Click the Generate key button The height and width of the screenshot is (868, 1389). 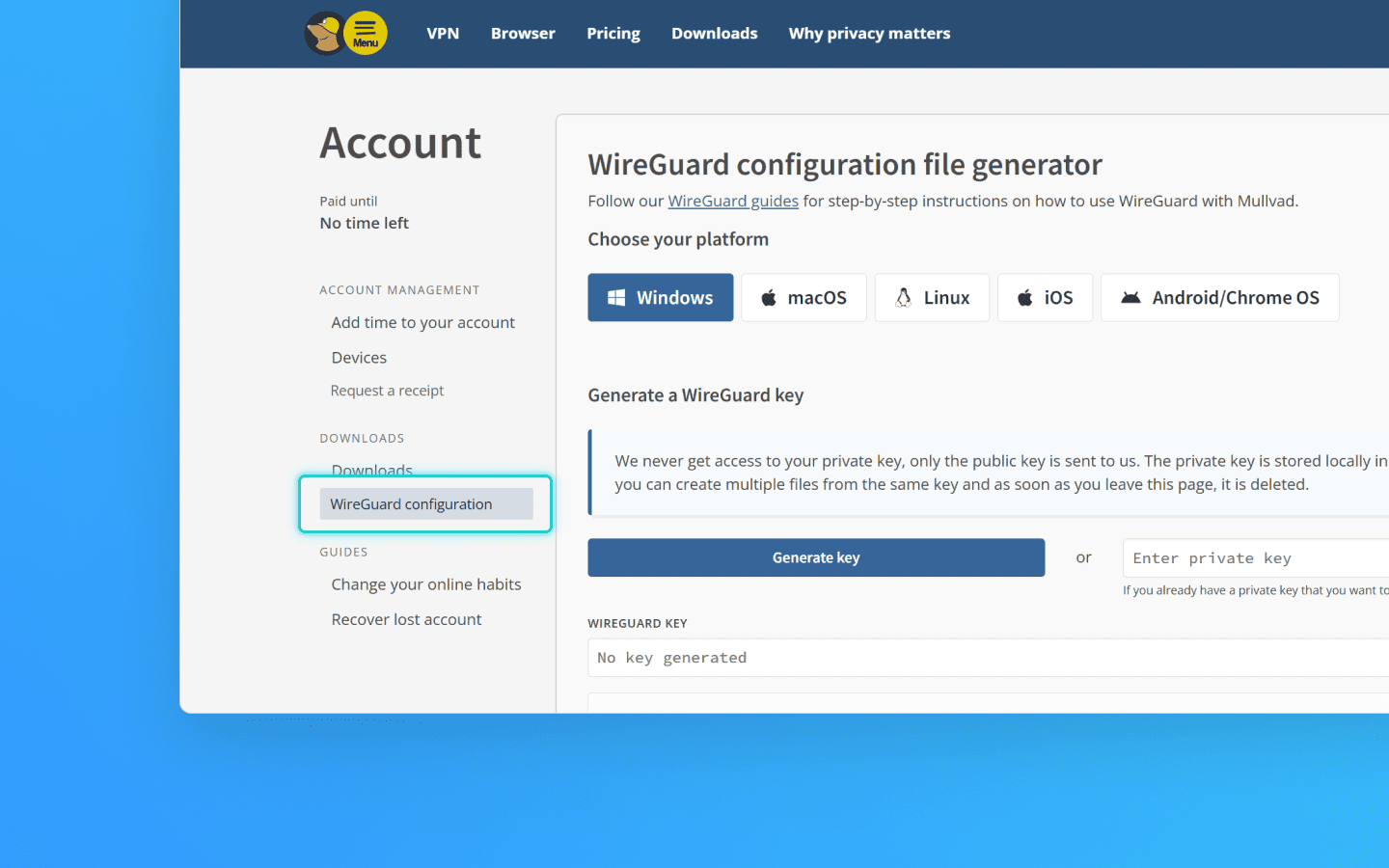pos(816,557)
